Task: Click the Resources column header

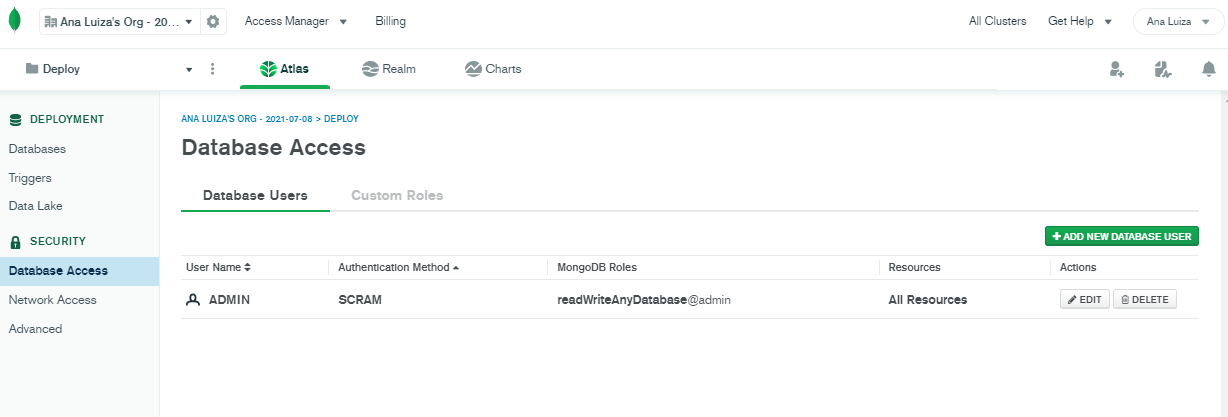Action: pyautogui.click(x=914, y=267)
